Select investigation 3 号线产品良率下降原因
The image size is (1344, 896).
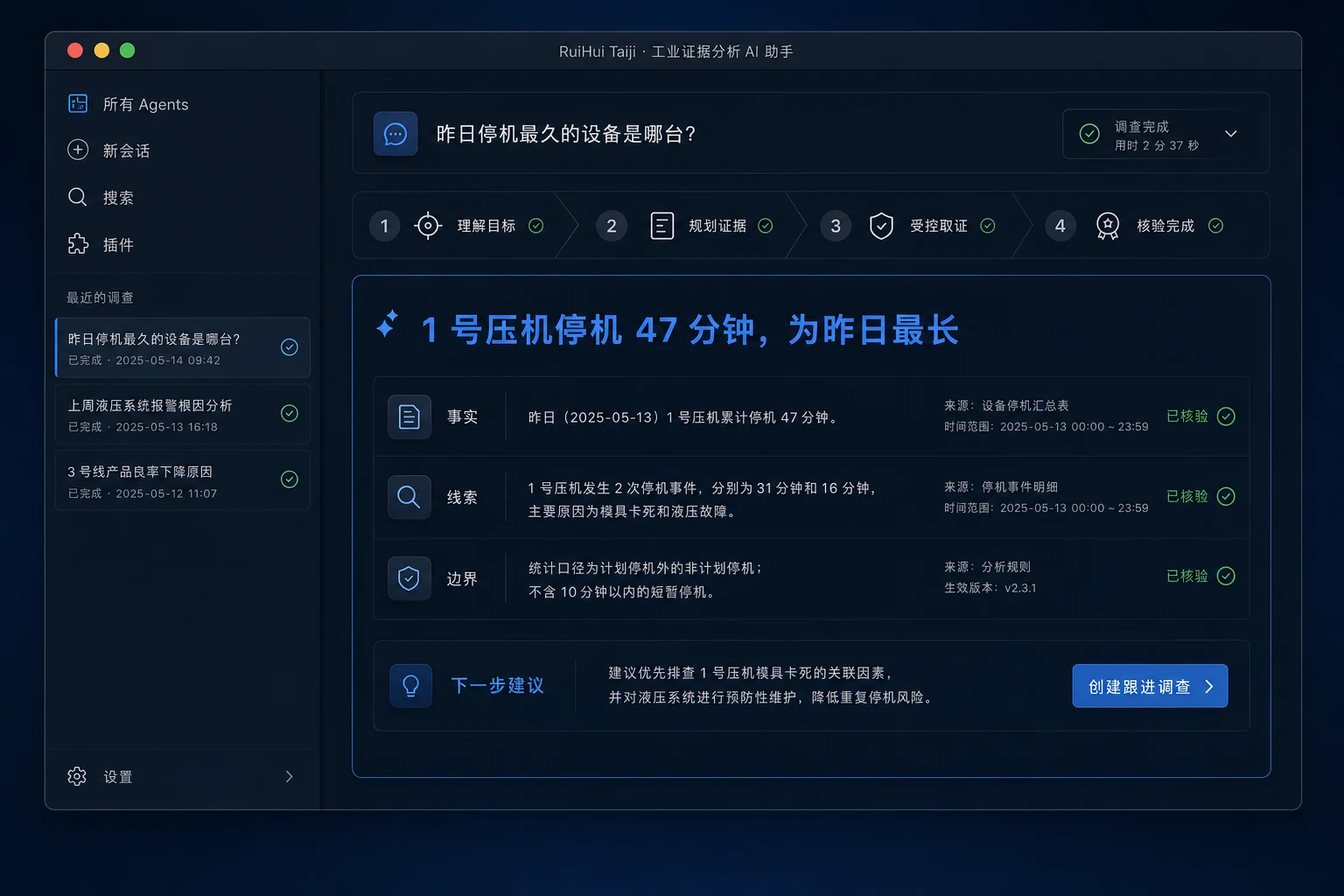pyautogui.click(x=183, y=479)
